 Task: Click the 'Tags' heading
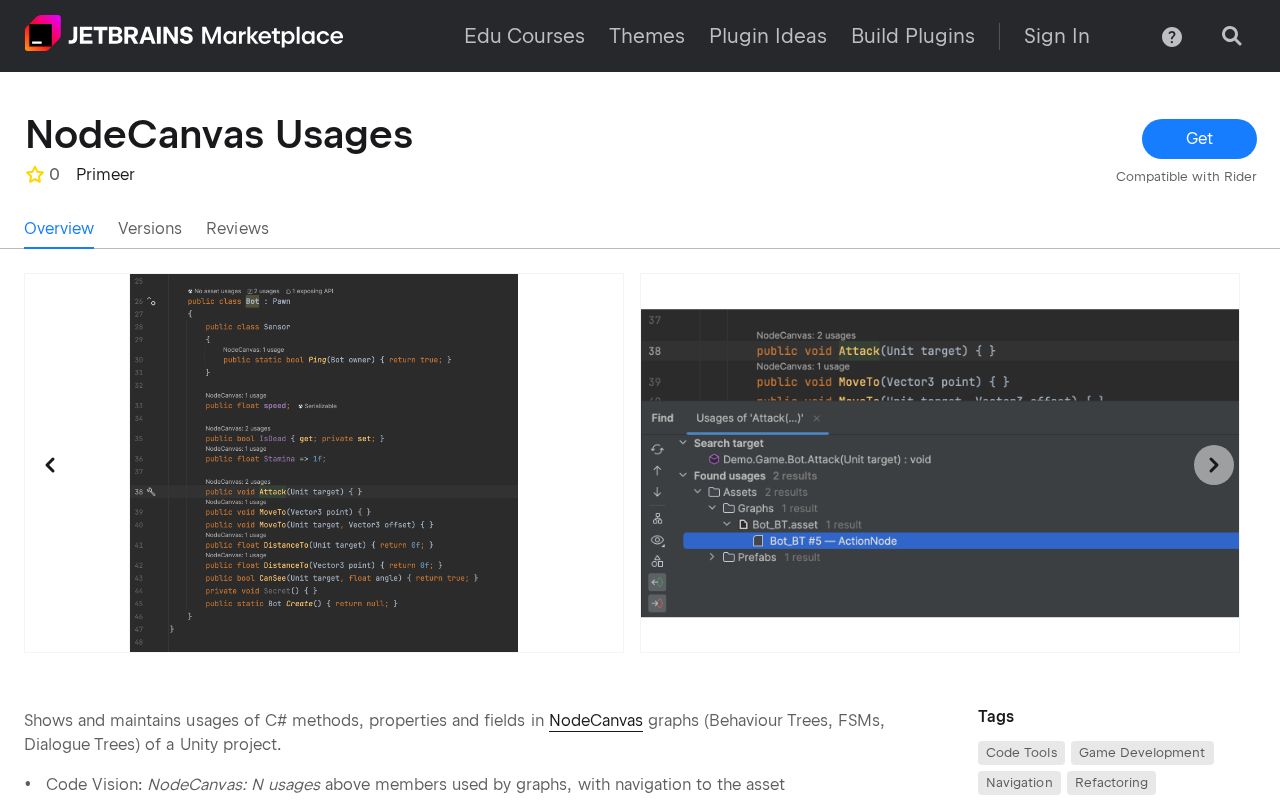click(996, 716)
